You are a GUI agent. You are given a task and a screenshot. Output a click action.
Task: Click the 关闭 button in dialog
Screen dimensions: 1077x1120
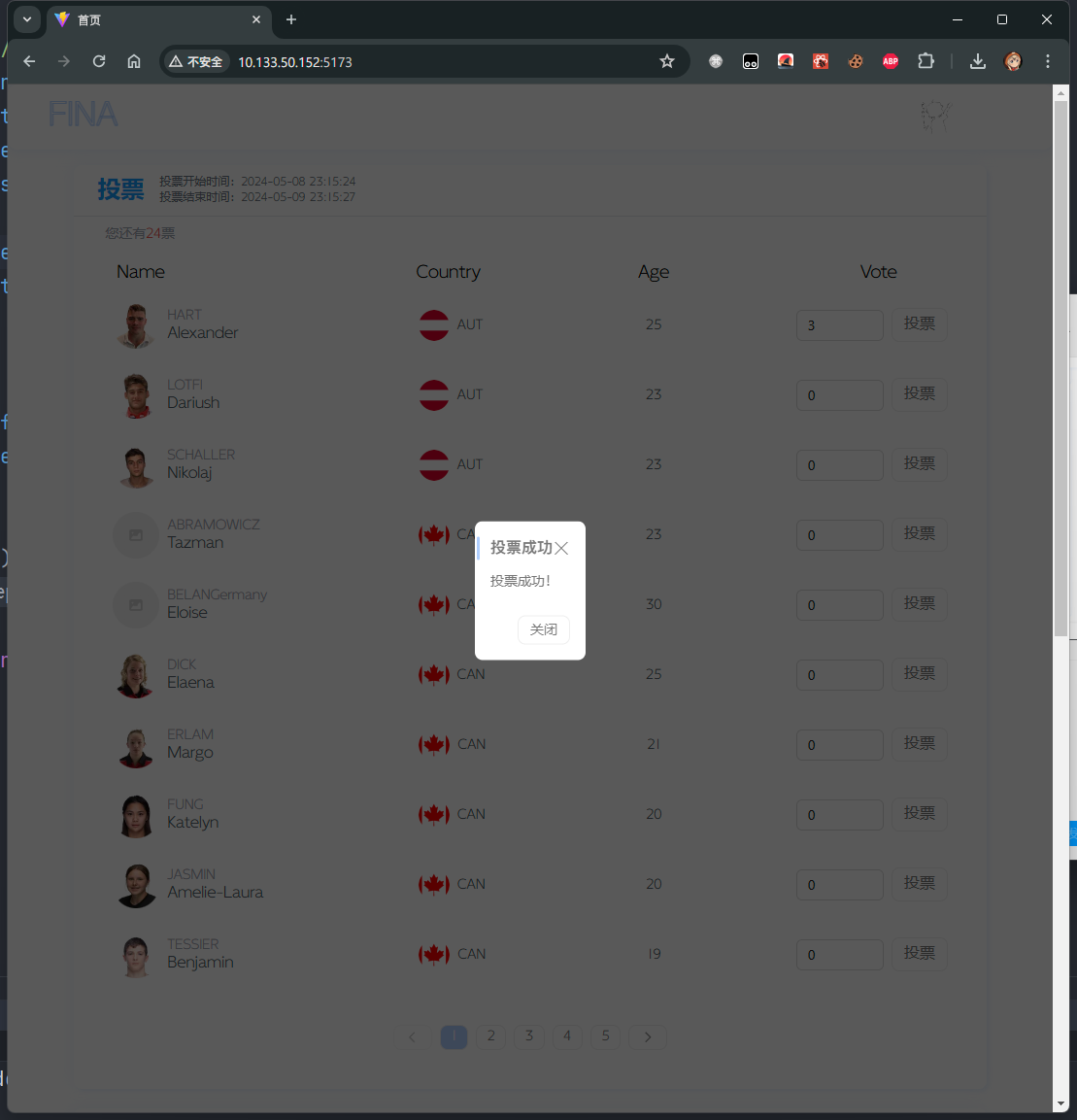coord(544,629)
